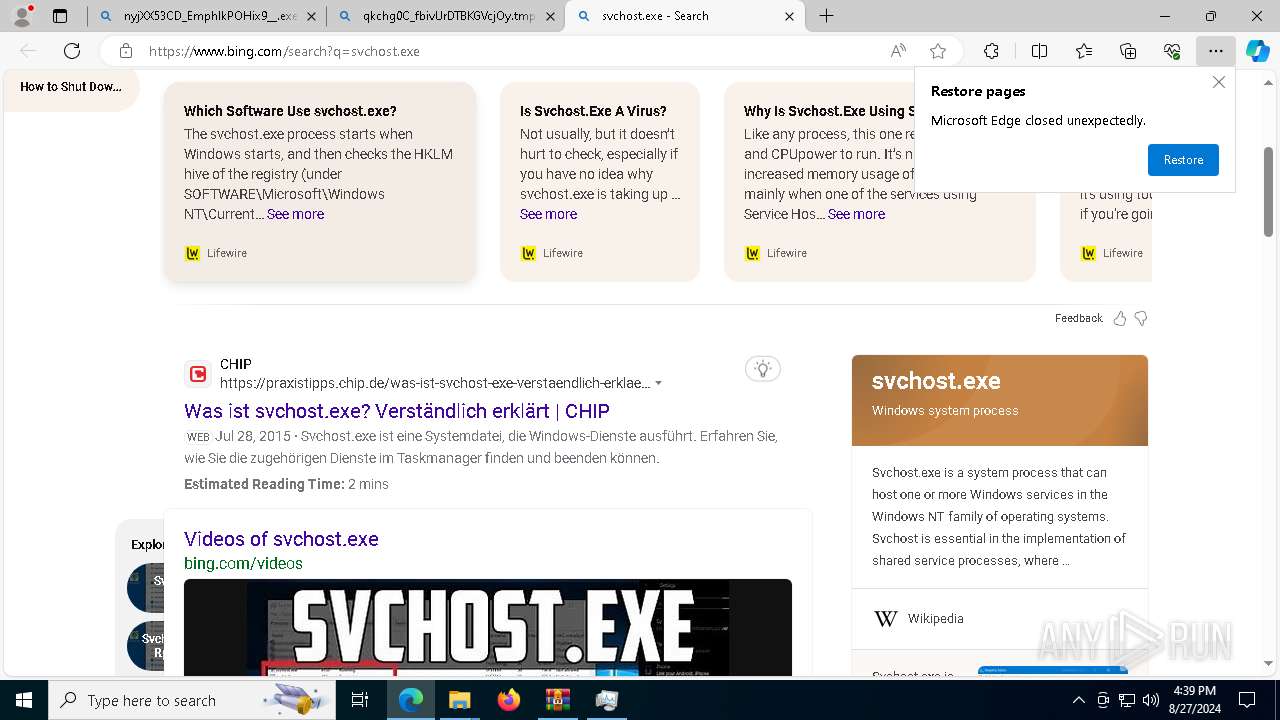Open 'Videos of svchost.exe' link
Screen dimensions: 1280x720
click(281, 539)
